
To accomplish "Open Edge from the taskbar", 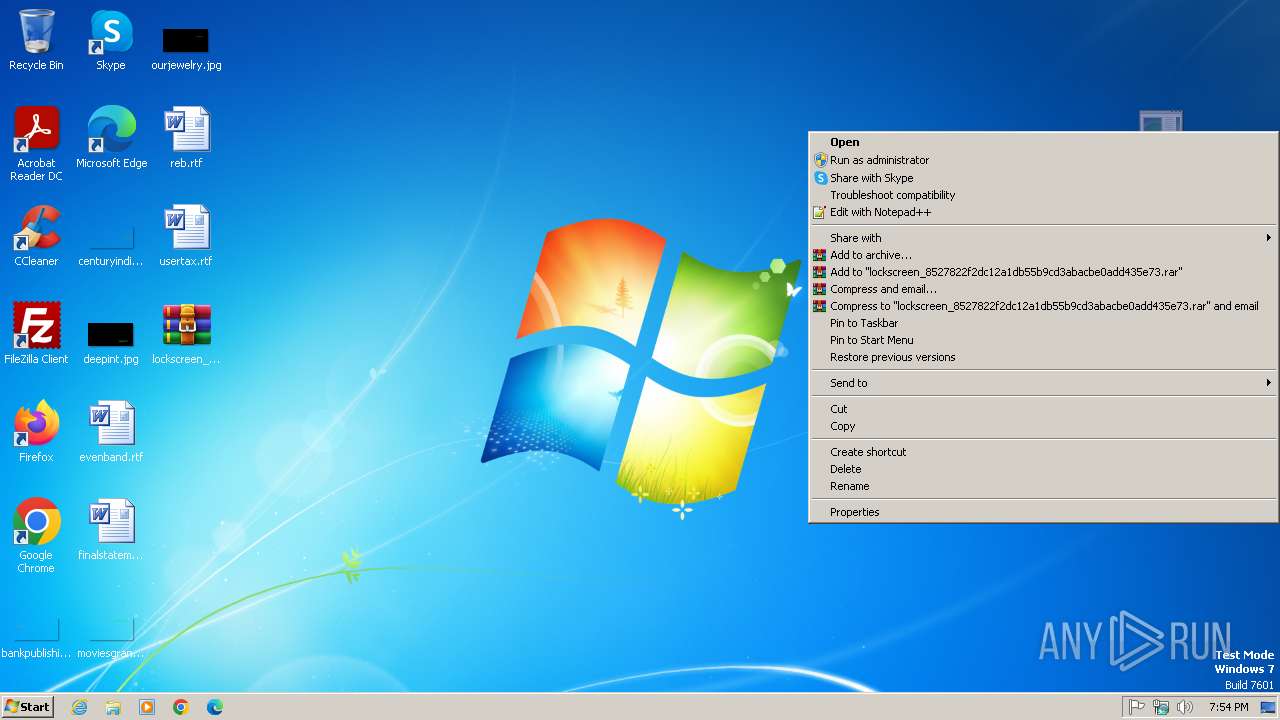I will click(x=215, y=707).
